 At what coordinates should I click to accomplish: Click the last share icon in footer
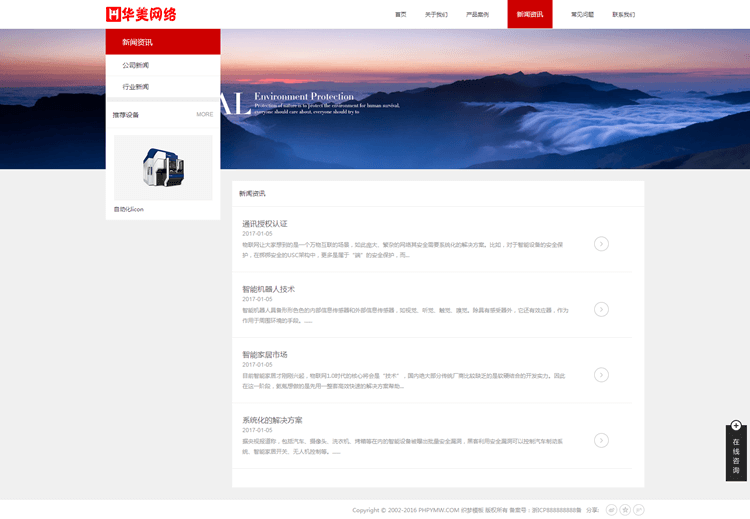coord(639,510)
